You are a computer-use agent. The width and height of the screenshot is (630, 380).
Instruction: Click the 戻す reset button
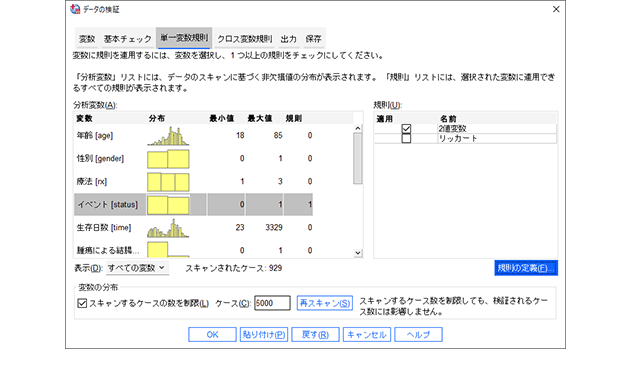tap(315, 335)
